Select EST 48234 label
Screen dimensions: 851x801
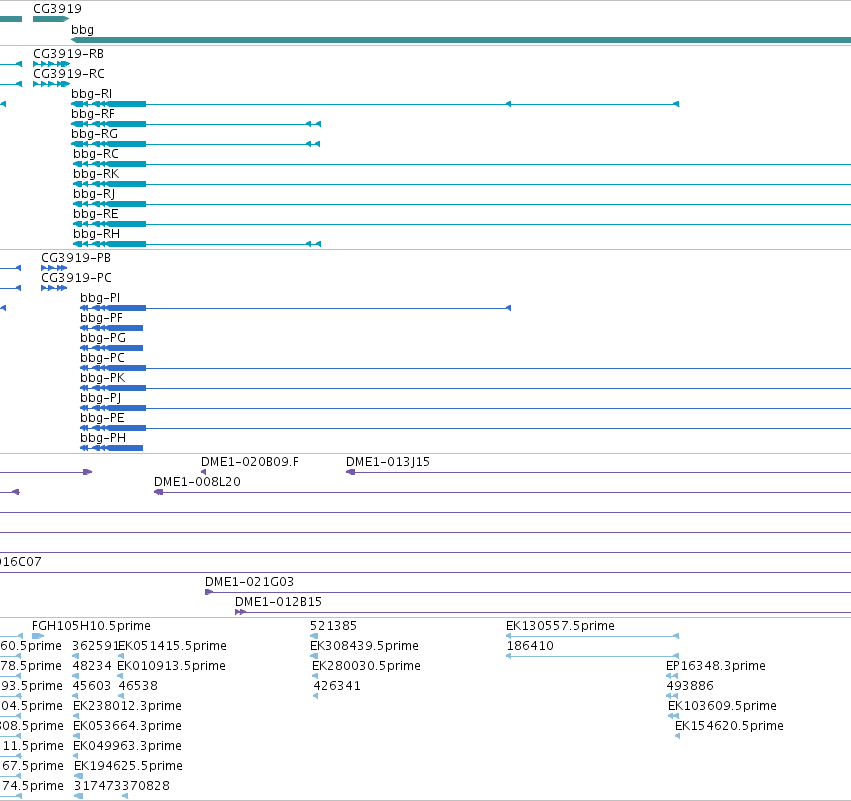(x=92, y=666)
